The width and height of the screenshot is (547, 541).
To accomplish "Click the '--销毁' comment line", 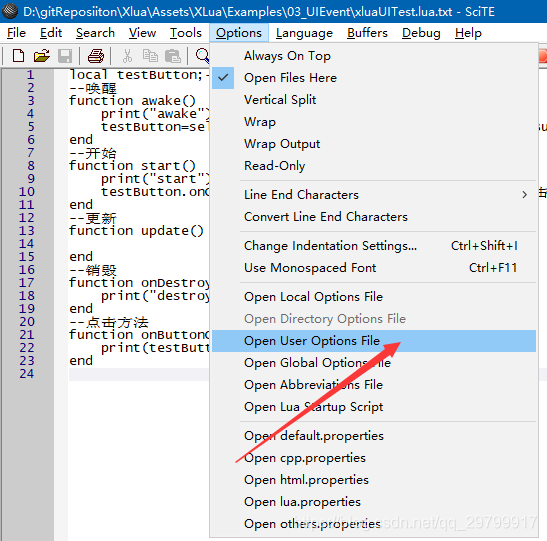I will [x=93, y=270].
